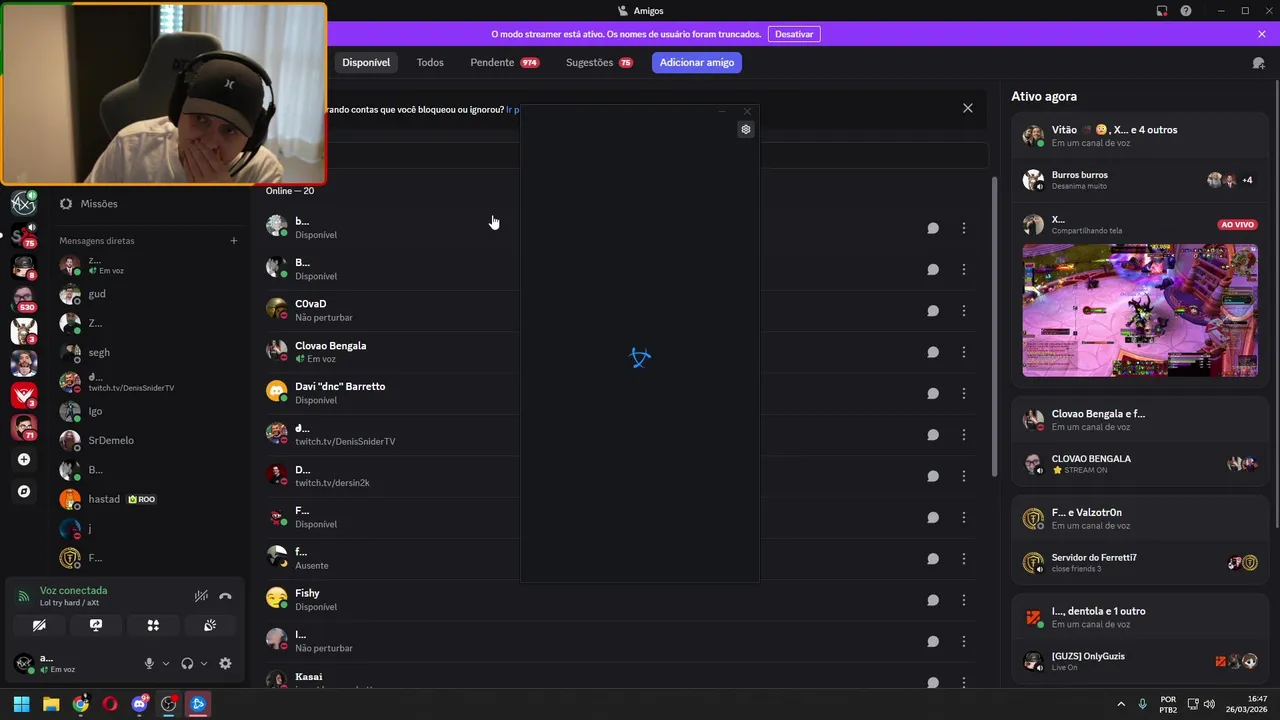Open the help question mark icon
The width and height of the screenshot is (1280, 720).
pos(1186,11)
